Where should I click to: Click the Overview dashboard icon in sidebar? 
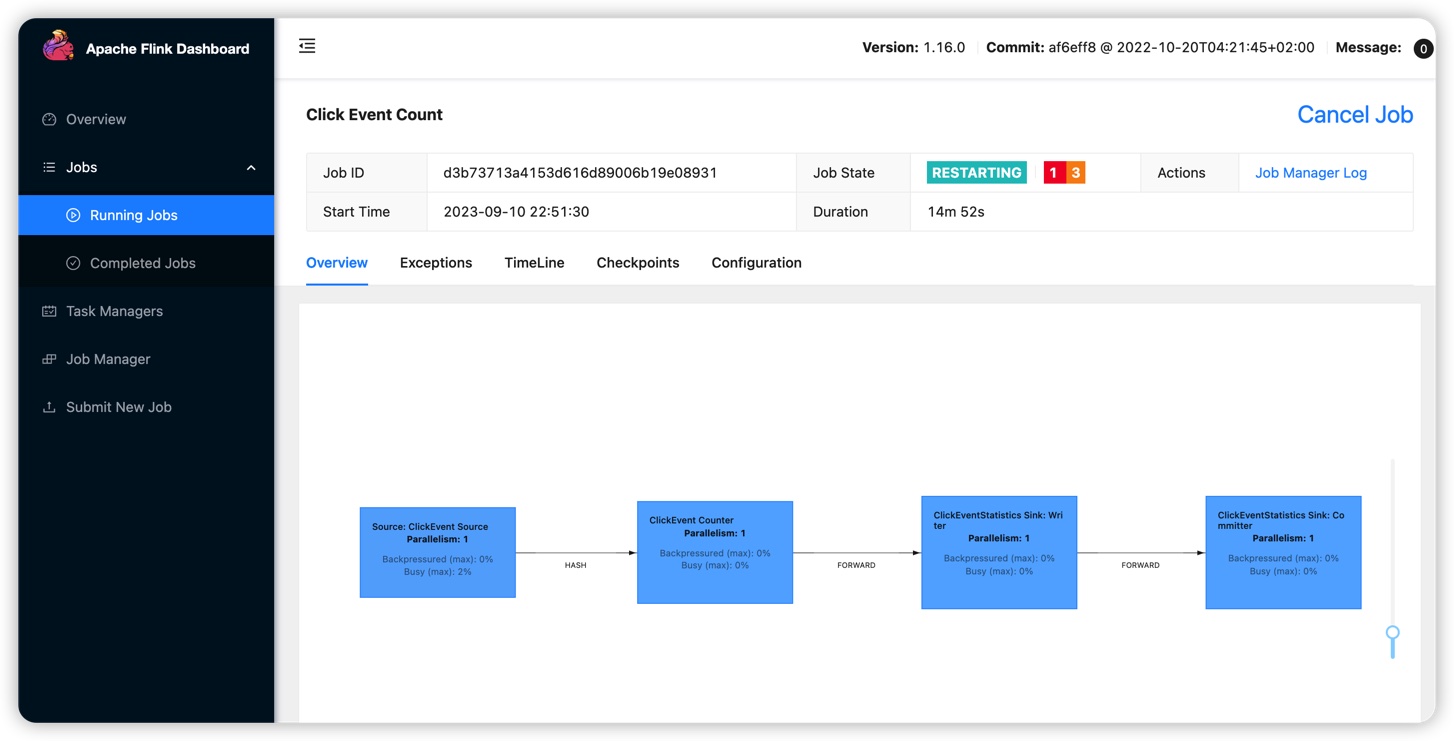pyautogui.click(x=49, y=119)
